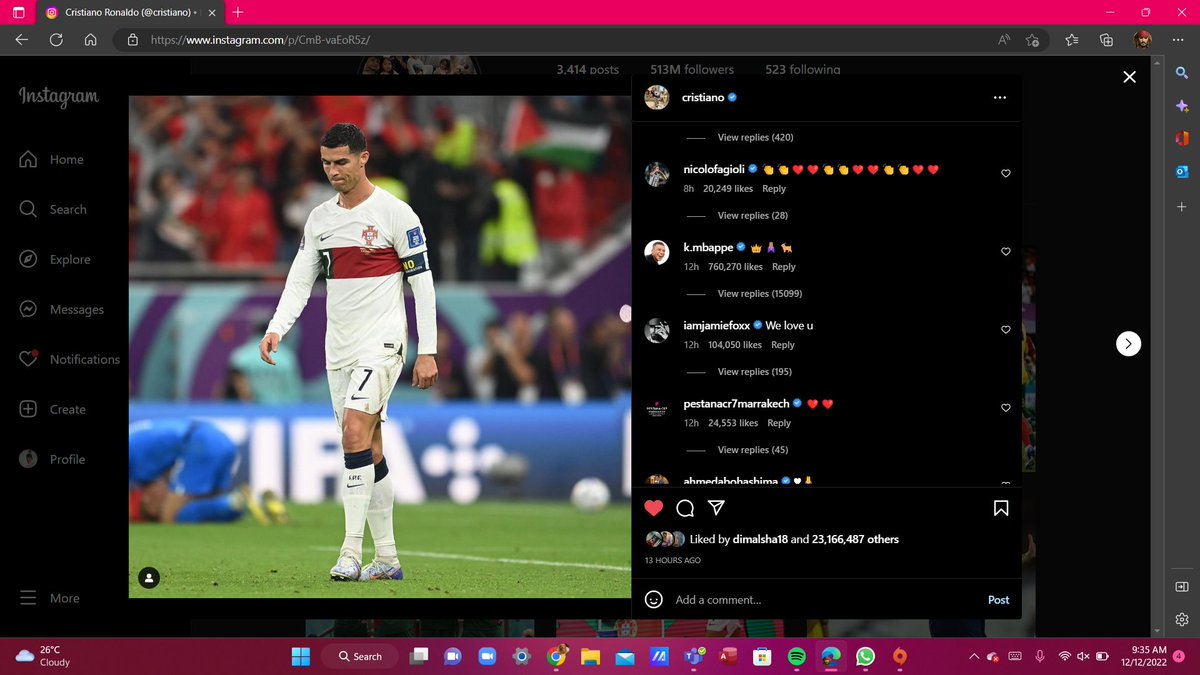Go to the Explore page
The width and height of the screenshot is (1200, 675).
(x=55, y=259)
